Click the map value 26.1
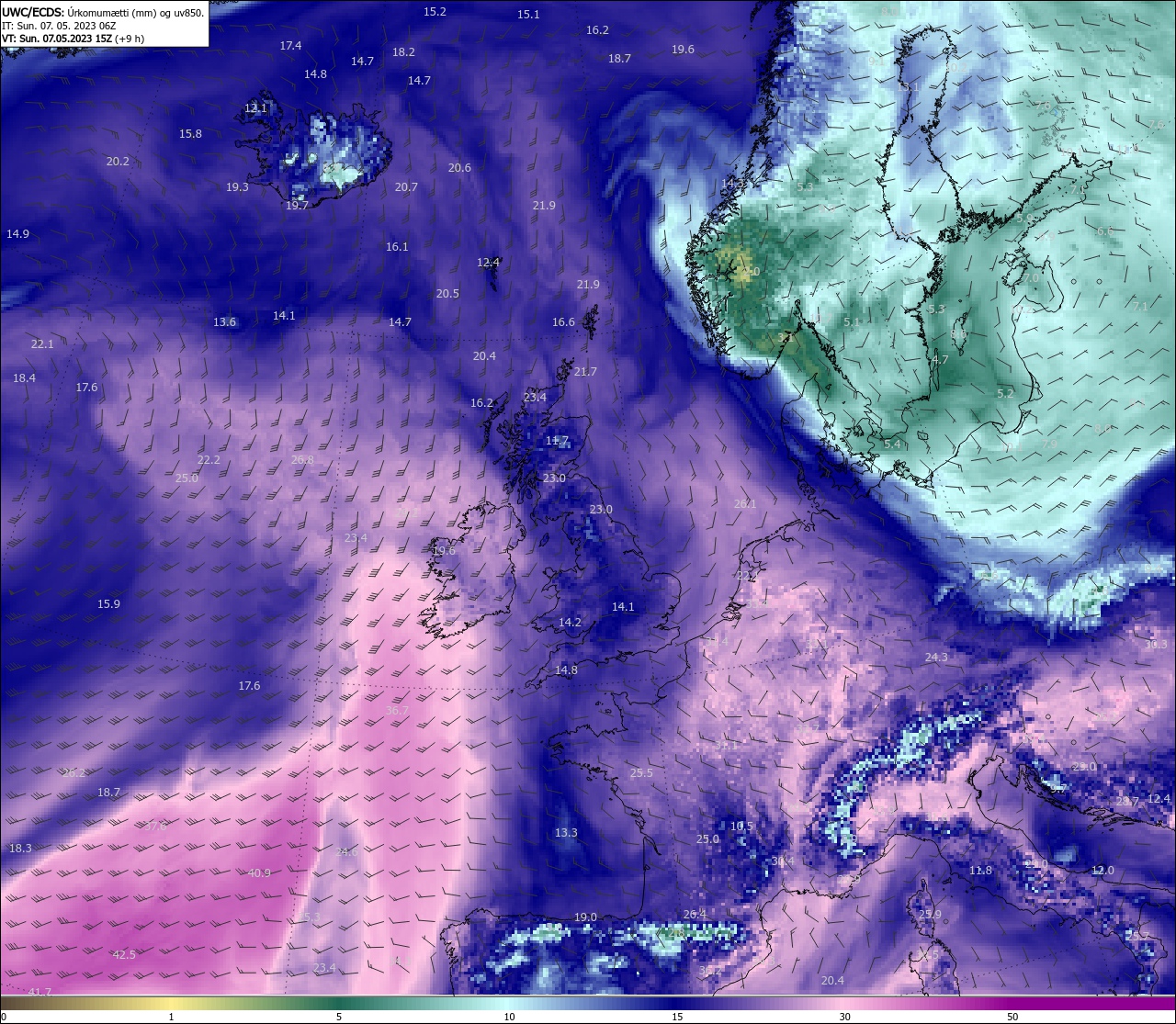Image resolution: width=1176 pixels, height=1024 pixels. [x=745, y=504]
